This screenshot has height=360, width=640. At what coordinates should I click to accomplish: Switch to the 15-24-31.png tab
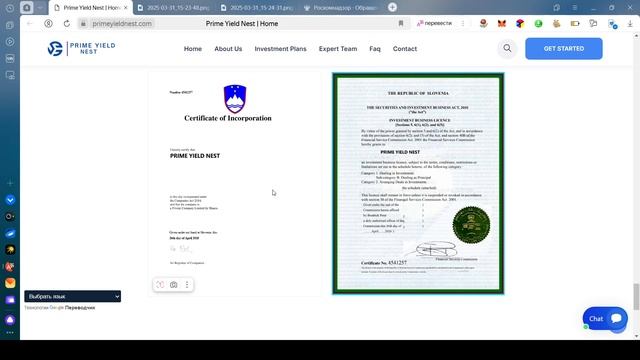point(257,7)
